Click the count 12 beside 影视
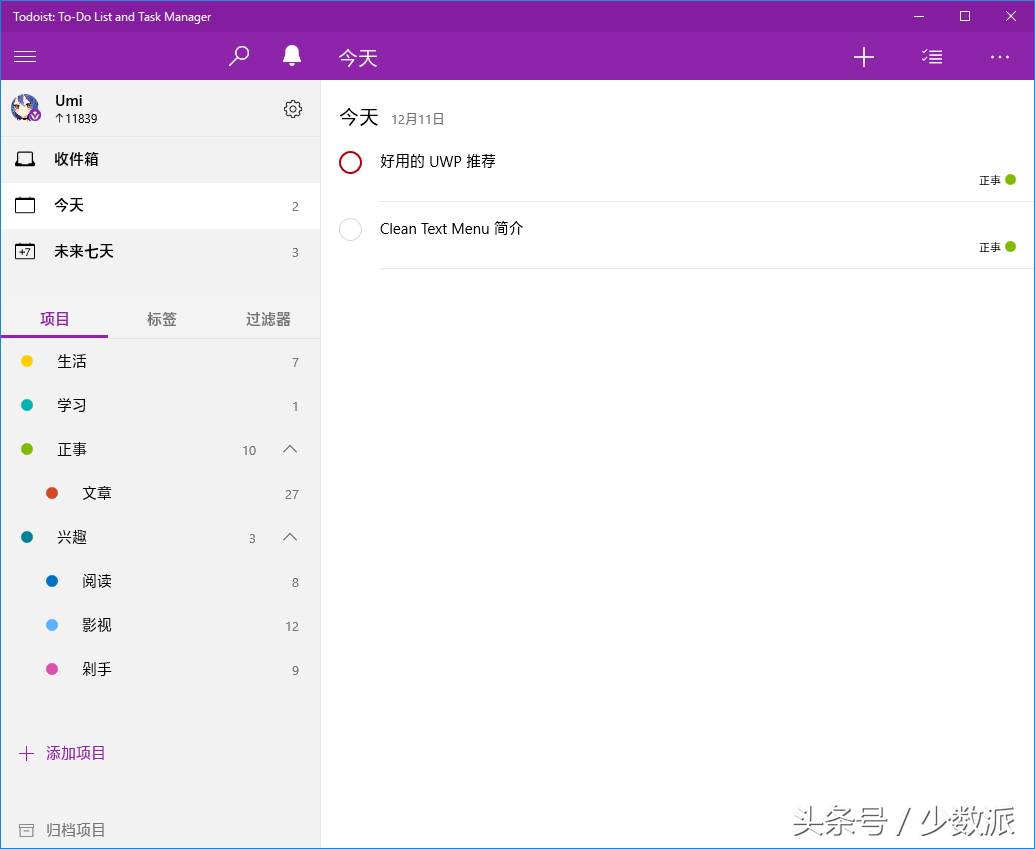This screenshot has width=1035, height=849. (292, 627)
